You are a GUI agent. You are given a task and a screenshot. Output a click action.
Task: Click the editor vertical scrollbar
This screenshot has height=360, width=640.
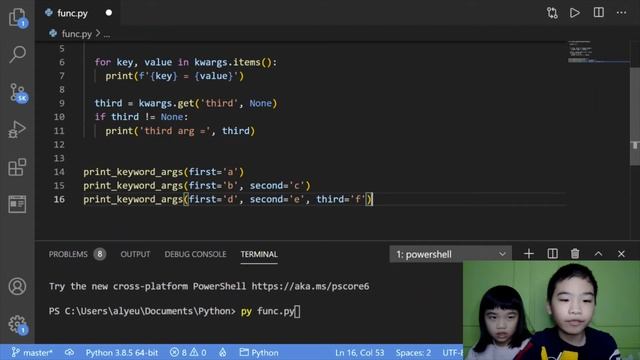635,116
